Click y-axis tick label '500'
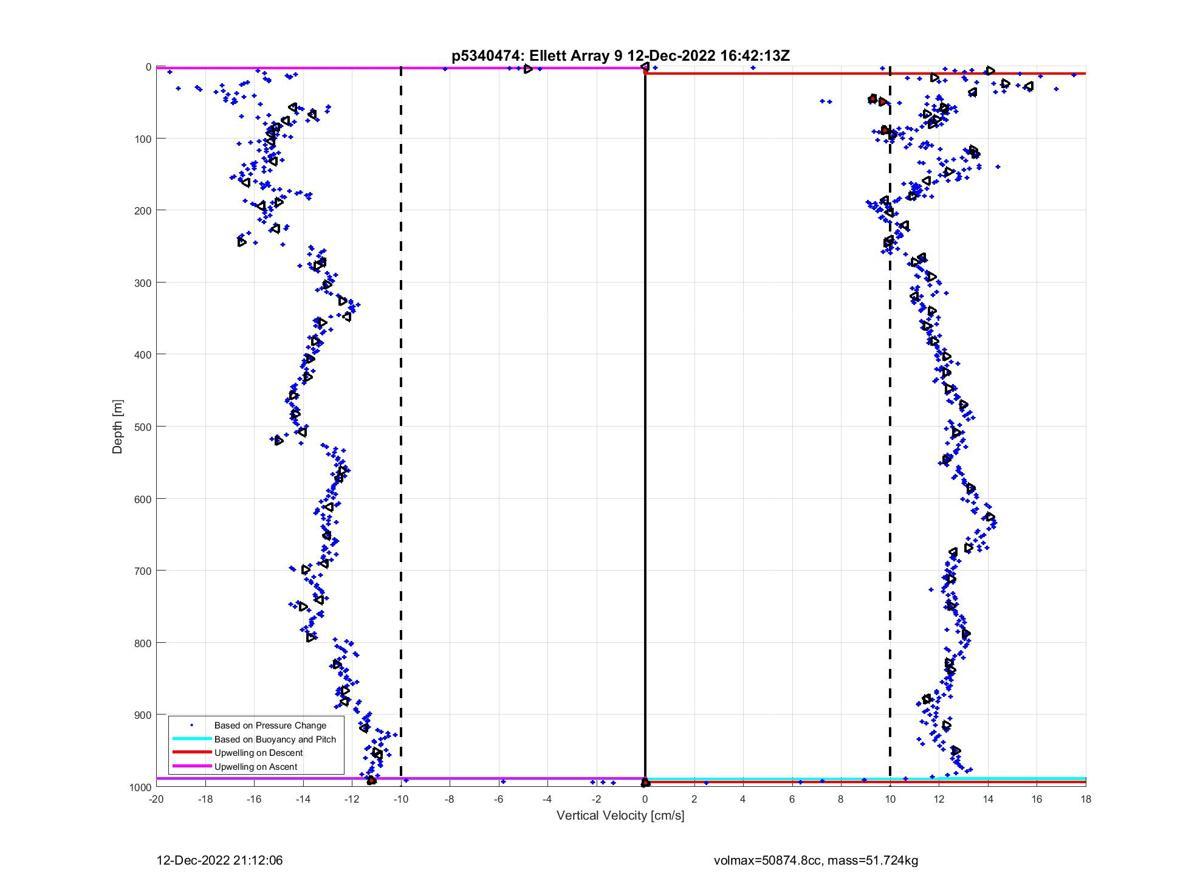 click(x=141, y=427)
